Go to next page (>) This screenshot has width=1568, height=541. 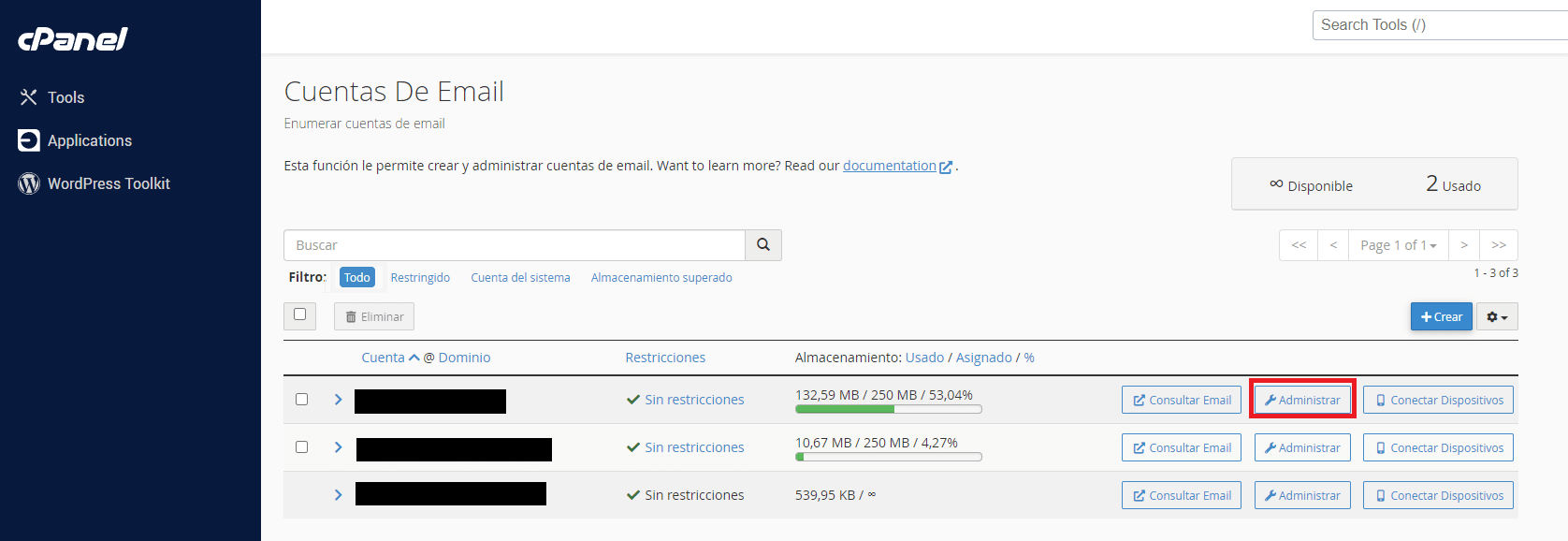tap(1464, 245)
